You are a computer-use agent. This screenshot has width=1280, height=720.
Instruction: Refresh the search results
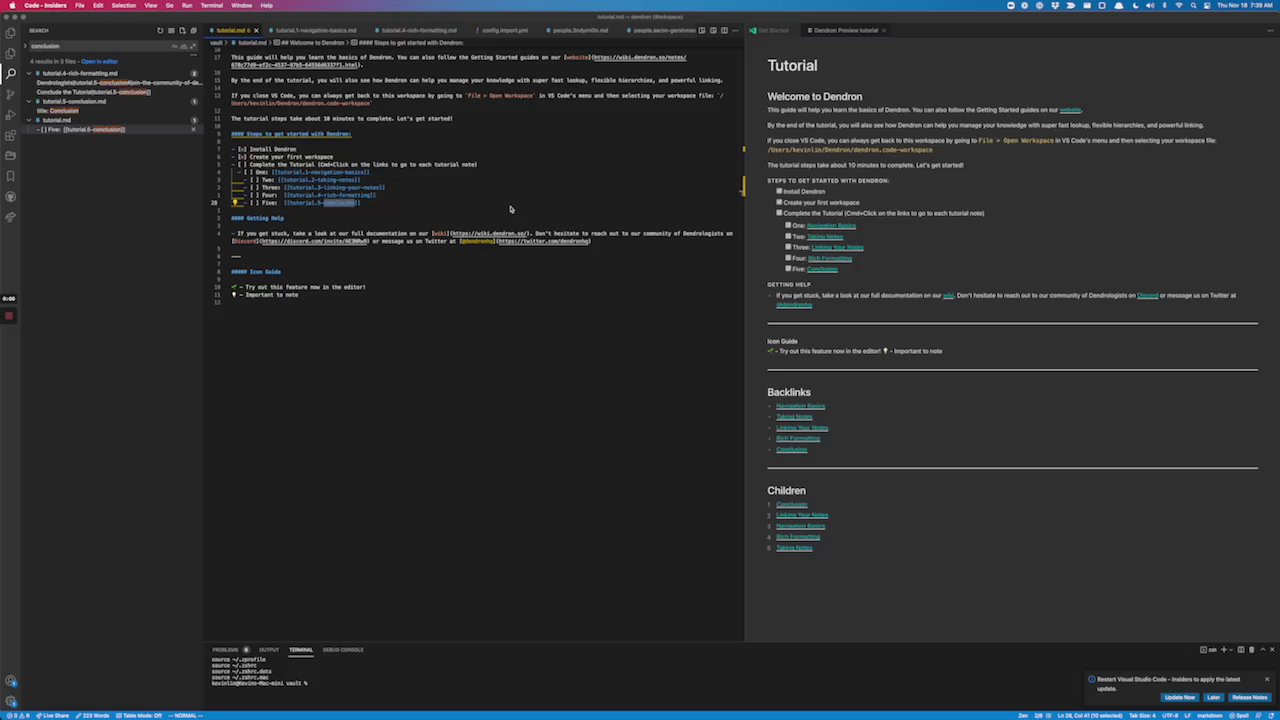(160, 31)
